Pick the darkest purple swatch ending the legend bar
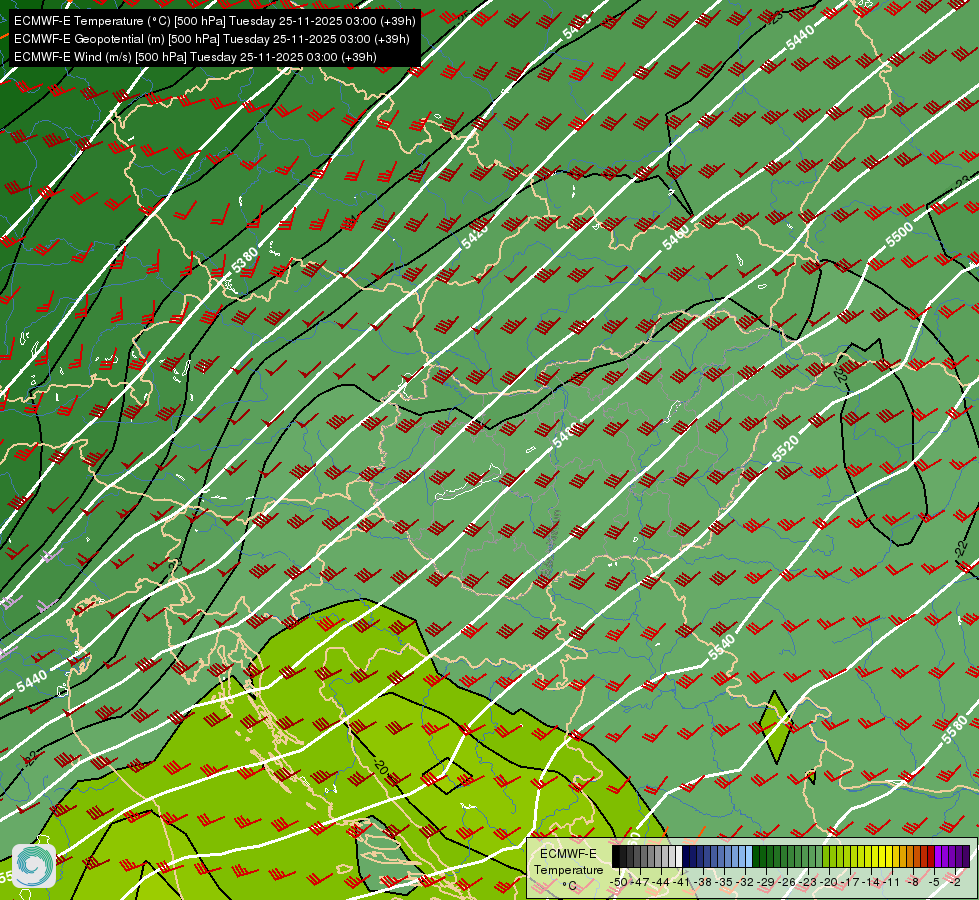The height and width of the screenshot is (900, 979). pyautogui.click(x=965, y=856)
